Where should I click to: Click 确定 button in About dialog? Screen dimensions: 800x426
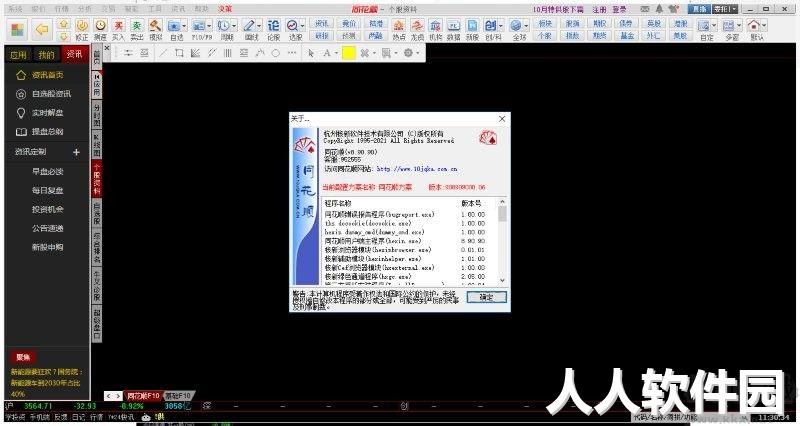point(486,297)
